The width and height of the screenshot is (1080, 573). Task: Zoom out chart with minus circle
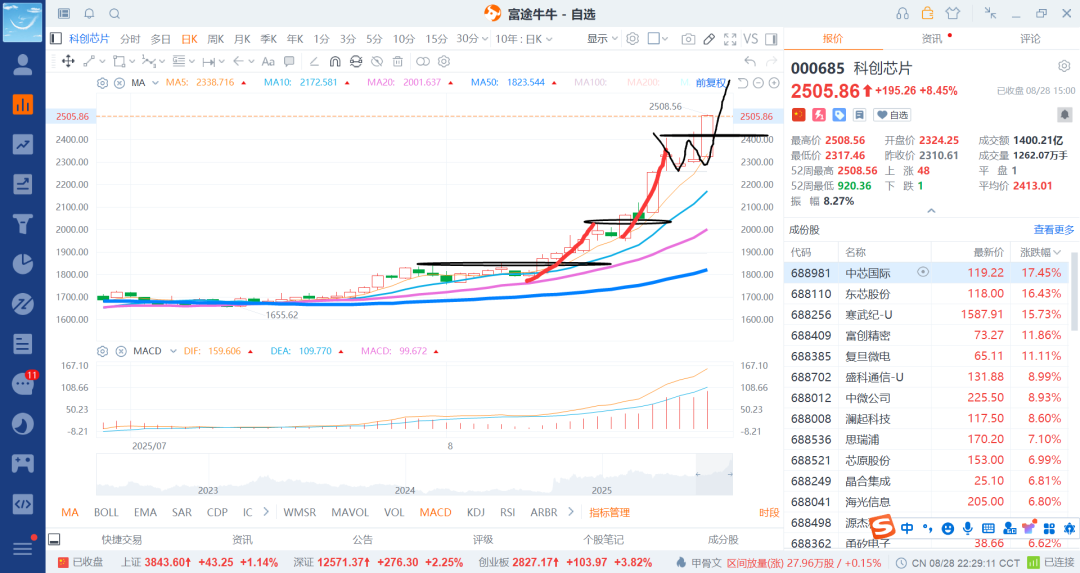[758, 83]
